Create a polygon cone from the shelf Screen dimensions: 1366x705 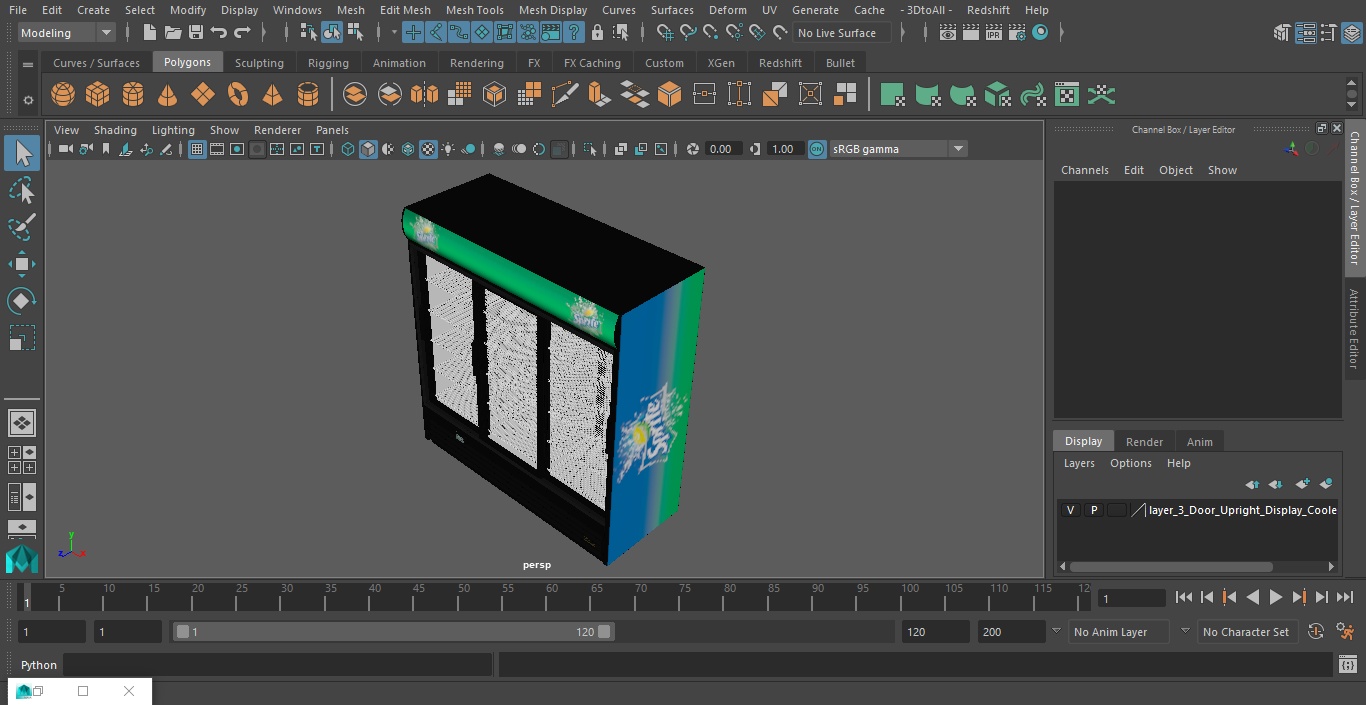pos(167,95)
